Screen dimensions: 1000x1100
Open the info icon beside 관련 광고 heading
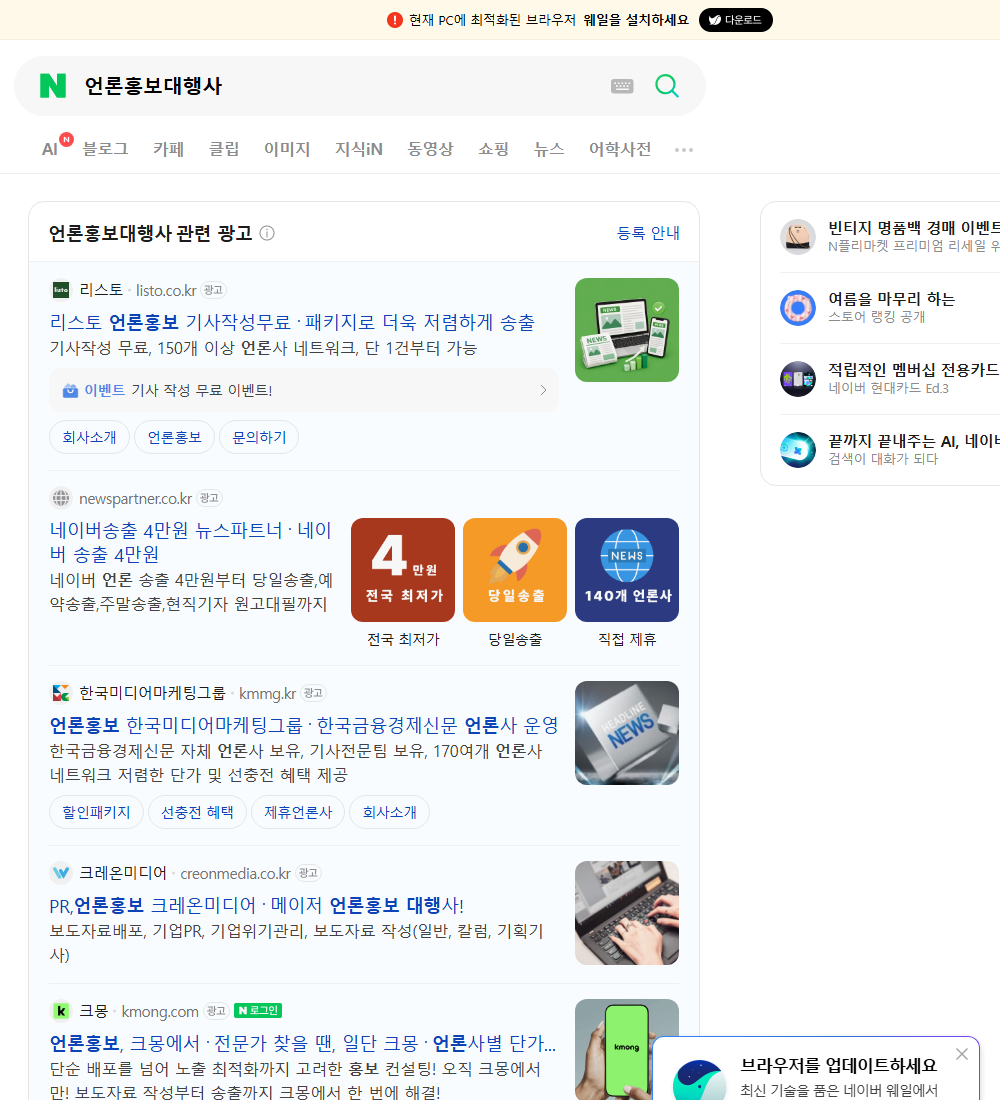(x=267, y=233)
